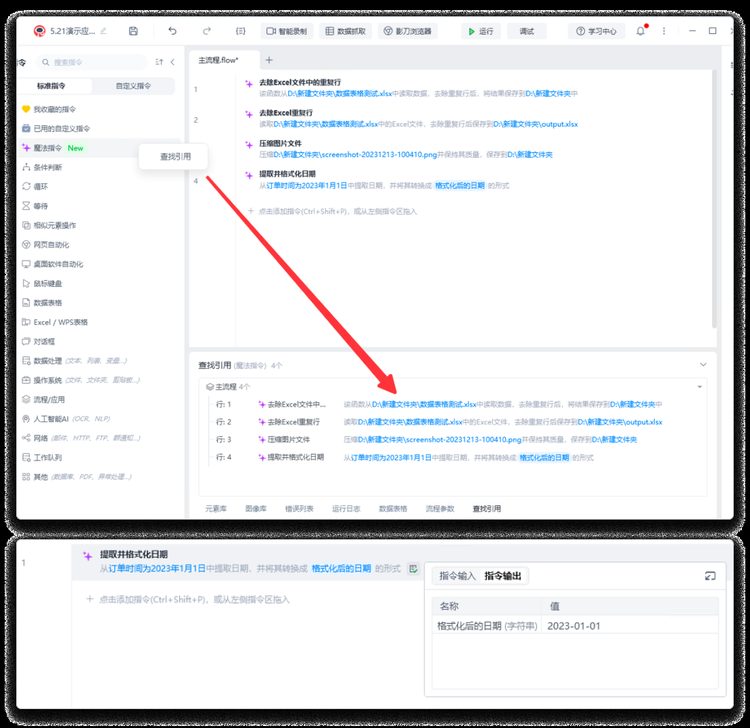750x728 pixels.
Task: Expand the 人工智能AI category
Action: 66,419
